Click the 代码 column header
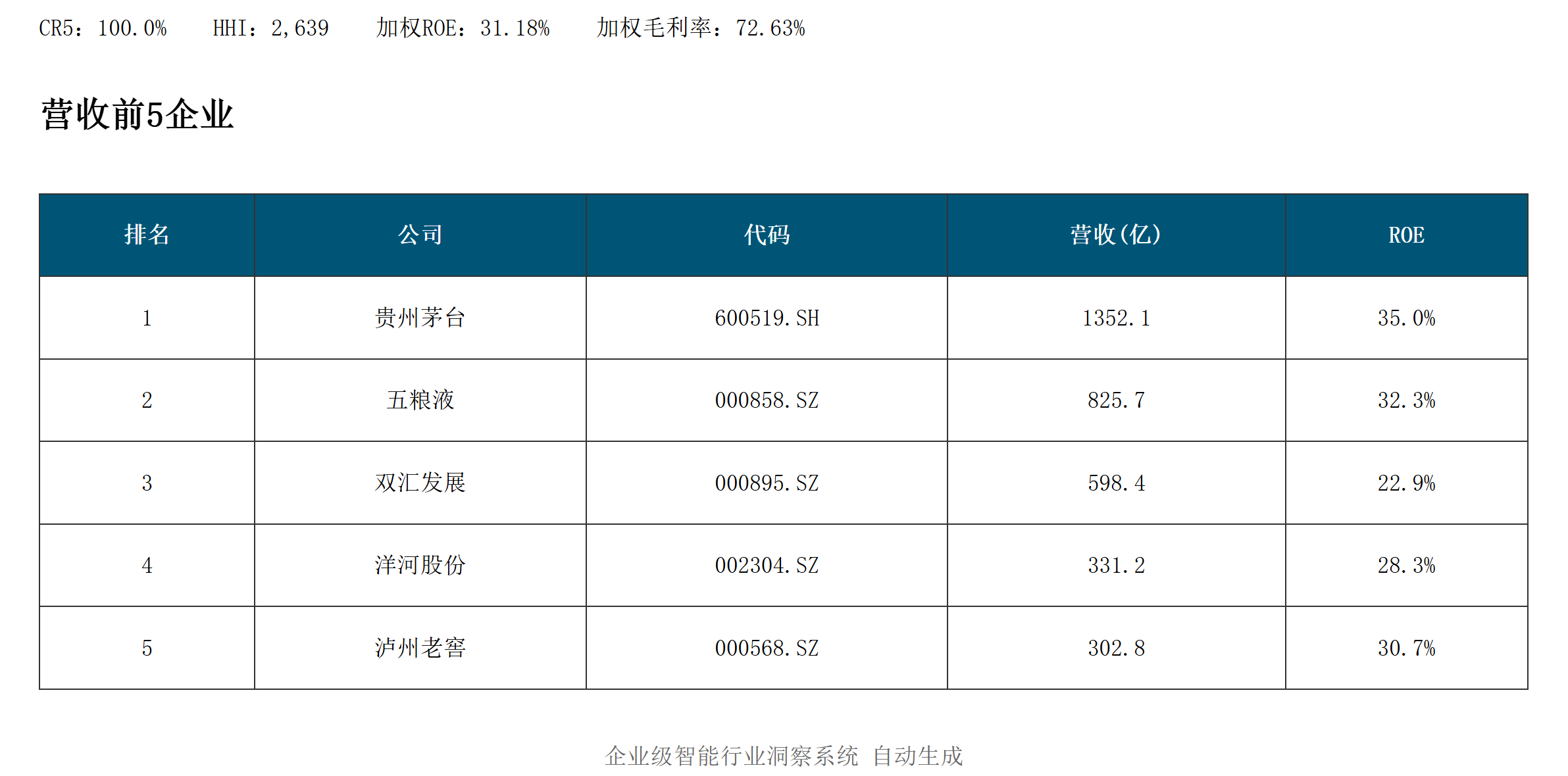 [767, 235]
